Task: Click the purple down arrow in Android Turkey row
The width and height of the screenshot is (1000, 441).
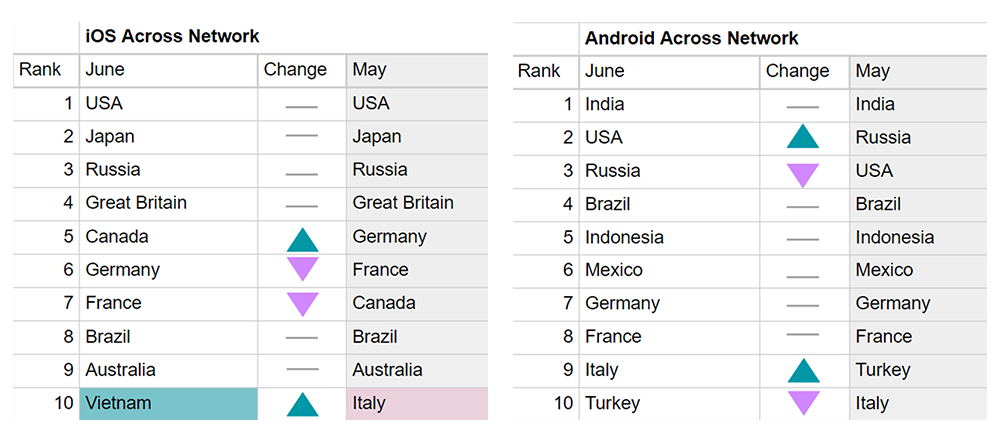Action: coord(803,403)
